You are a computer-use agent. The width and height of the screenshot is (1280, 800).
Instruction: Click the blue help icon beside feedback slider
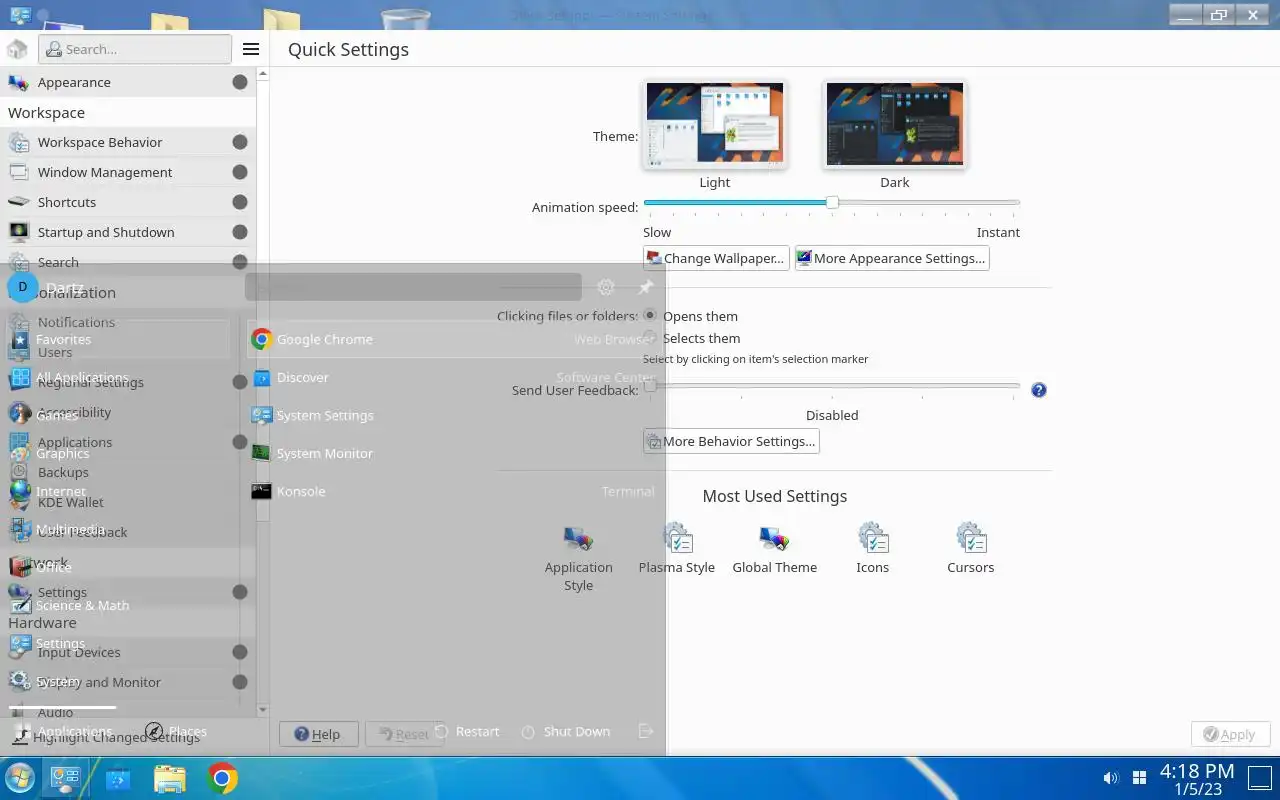click(1039, 390)
